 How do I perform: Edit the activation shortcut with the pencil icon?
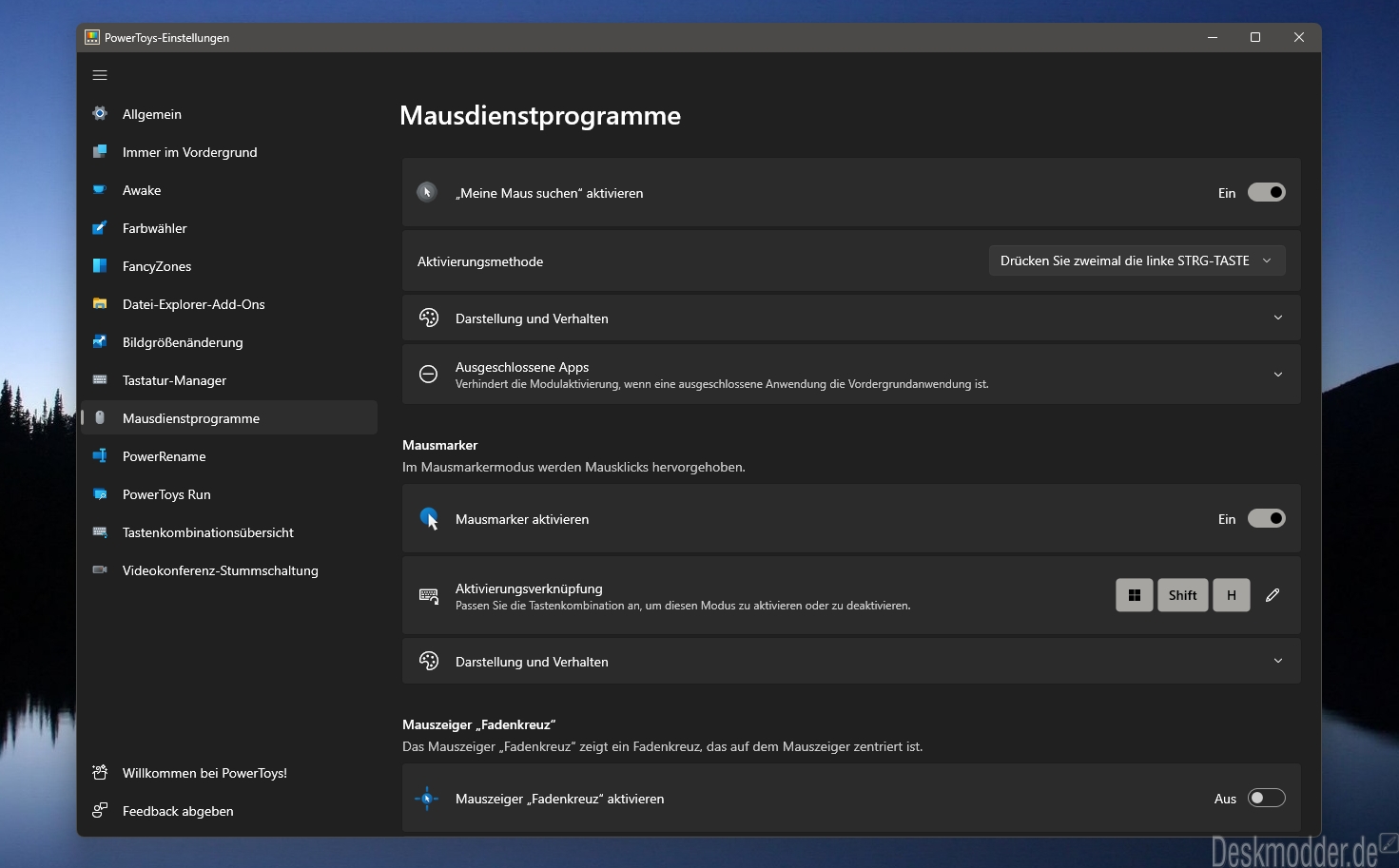1273,595
